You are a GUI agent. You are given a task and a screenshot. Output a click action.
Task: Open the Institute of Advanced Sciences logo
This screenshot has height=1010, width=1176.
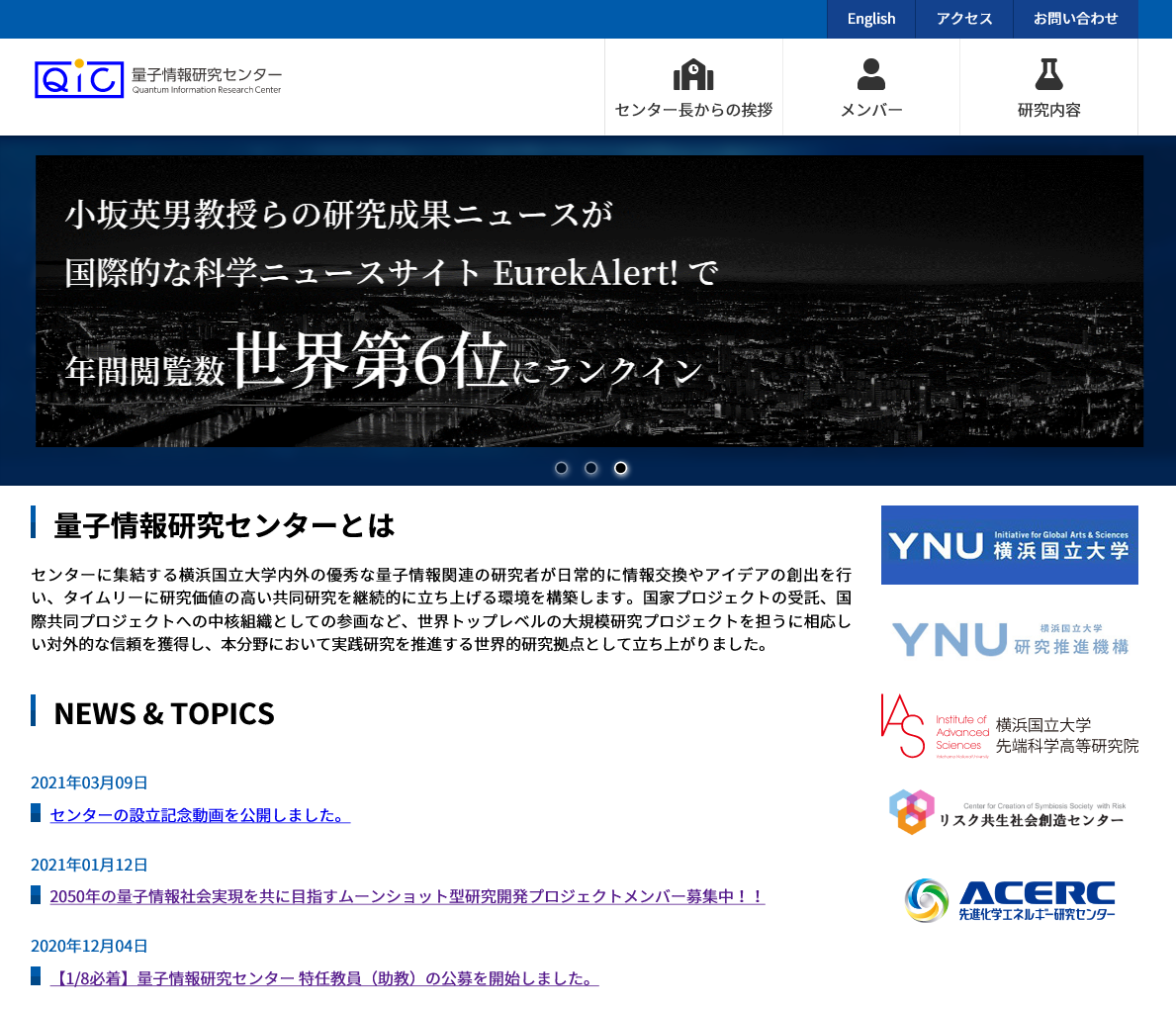click(1009, 727)
